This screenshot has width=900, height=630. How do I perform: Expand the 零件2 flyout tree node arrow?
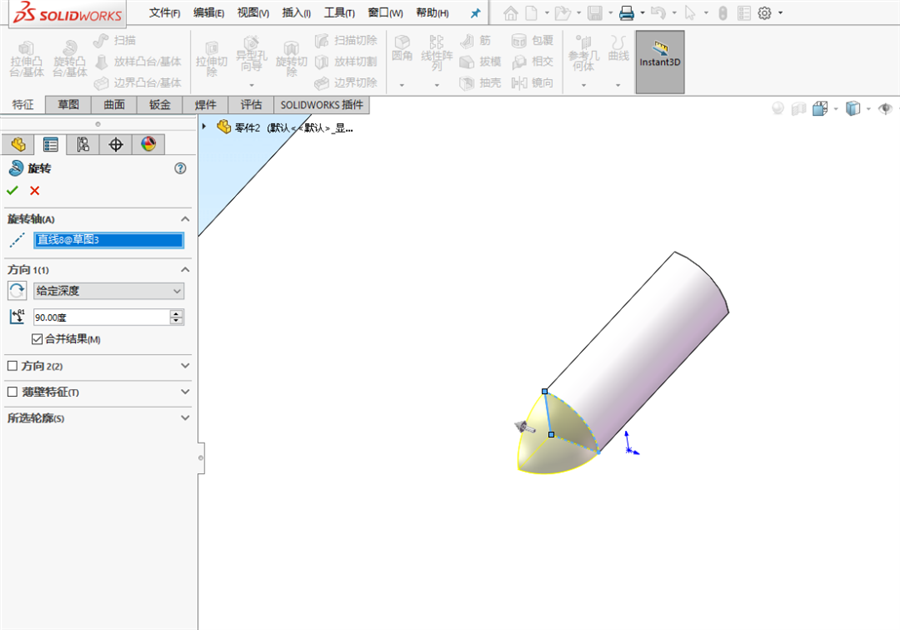(204, 126)
